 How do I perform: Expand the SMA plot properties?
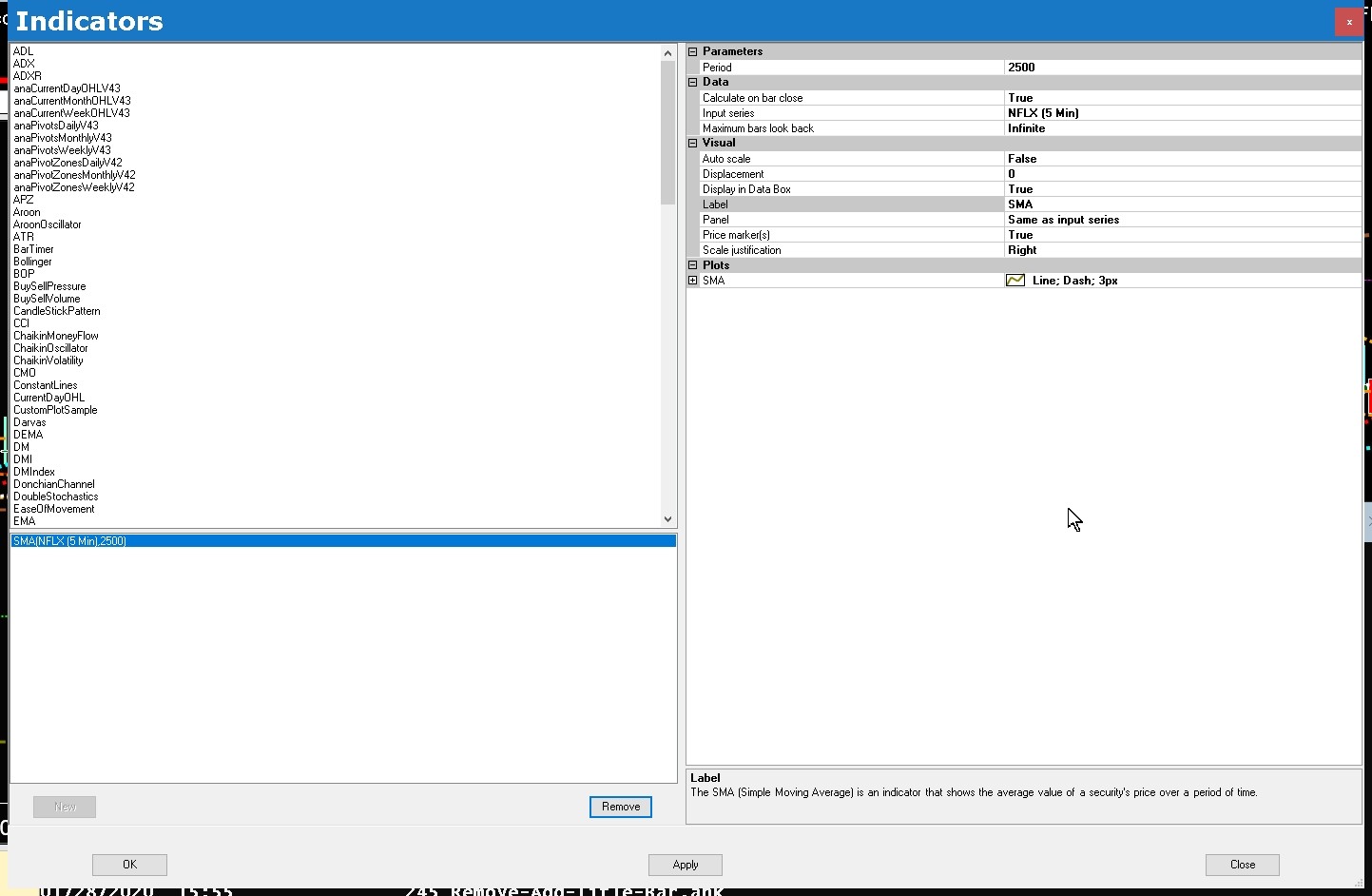[x=692, y=280]
